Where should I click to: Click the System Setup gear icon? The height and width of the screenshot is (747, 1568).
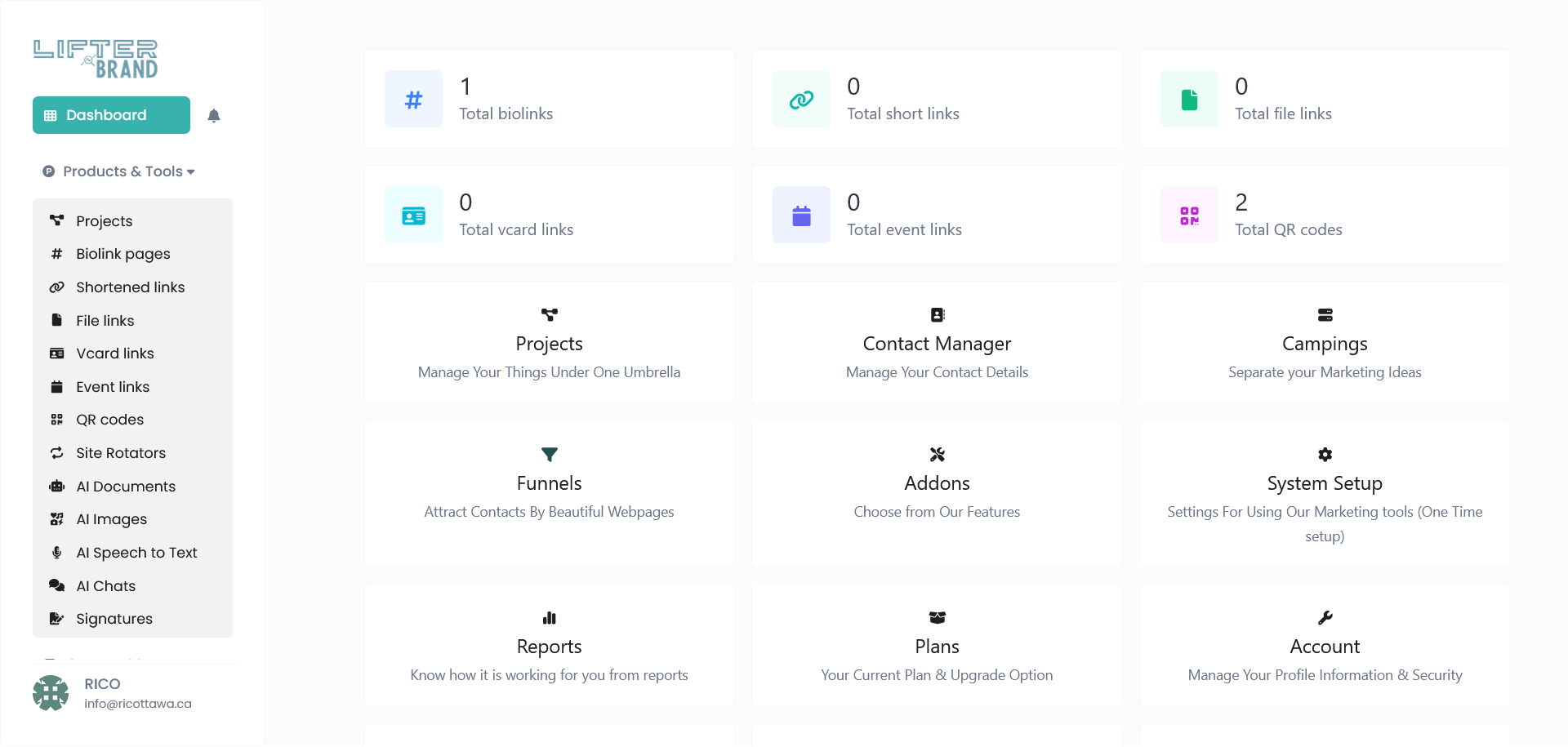tap(1325, 455)
